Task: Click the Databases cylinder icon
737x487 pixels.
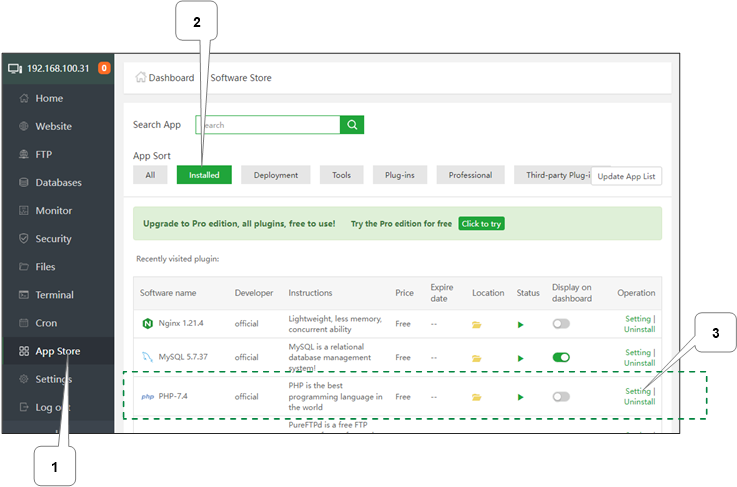Action: click(x=24, y=182)
